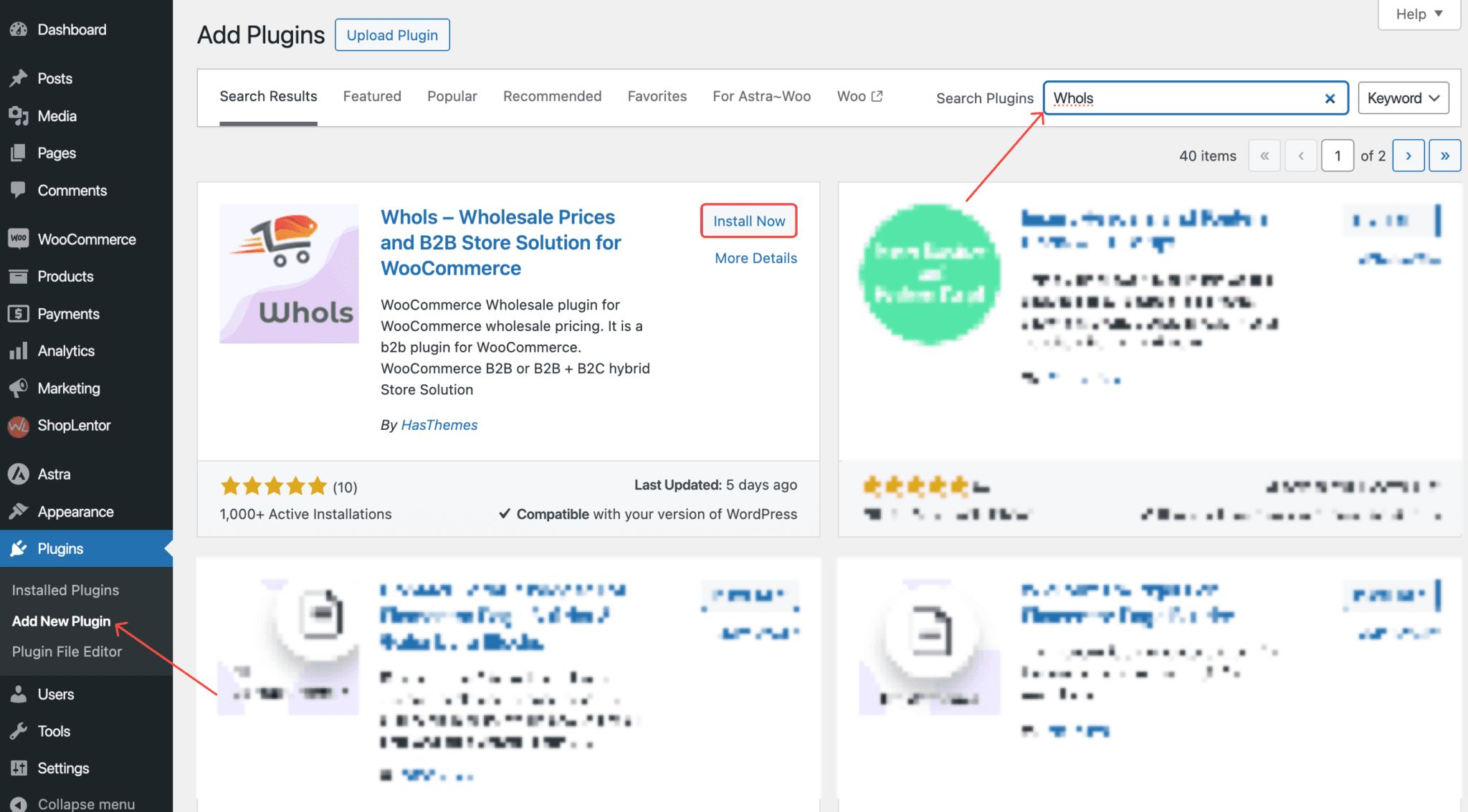Screen dimensions: 1468x812
Task: Open the Popular plugins tab
Action: pos(452,96)
